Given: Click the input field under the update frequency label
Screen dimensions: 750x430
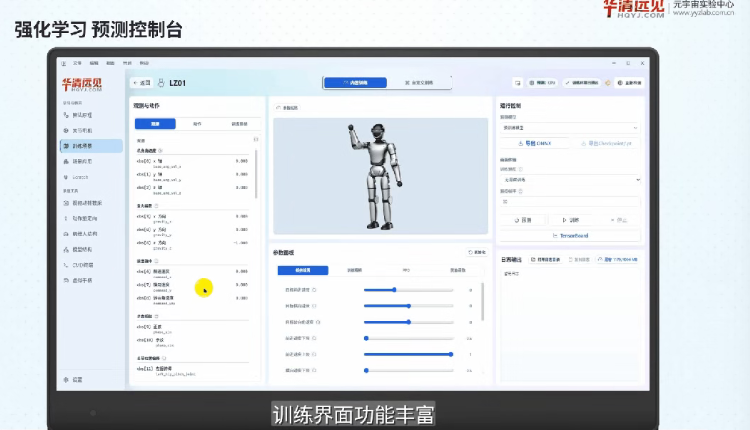Looking at the screenshot, I should 570,202.
